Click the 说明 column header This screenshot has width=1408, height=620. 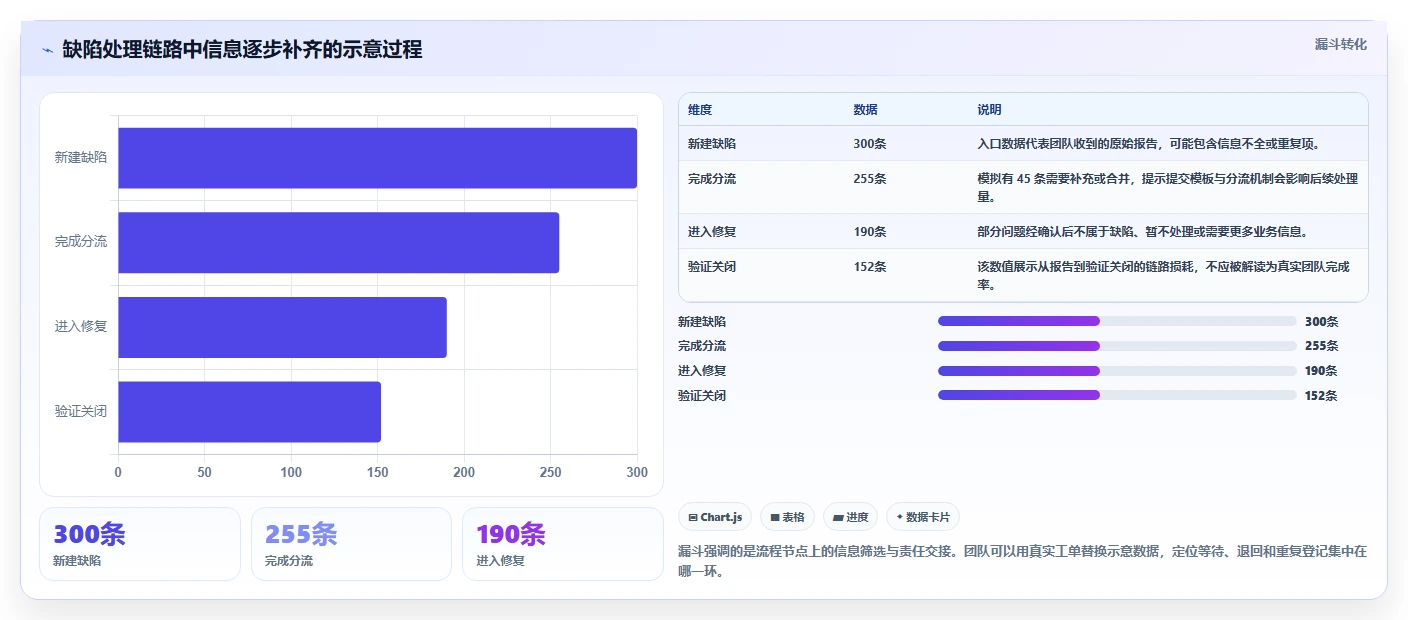coord(989,110)
